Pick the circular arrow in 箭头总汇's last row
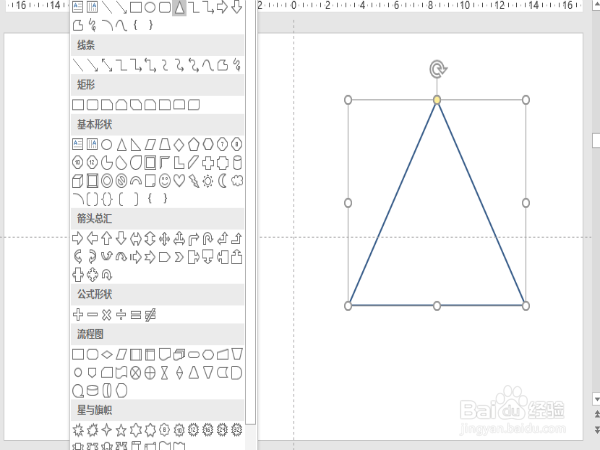Image resolution: width=600 pixels, height=450 pixels. click(107, 275)
